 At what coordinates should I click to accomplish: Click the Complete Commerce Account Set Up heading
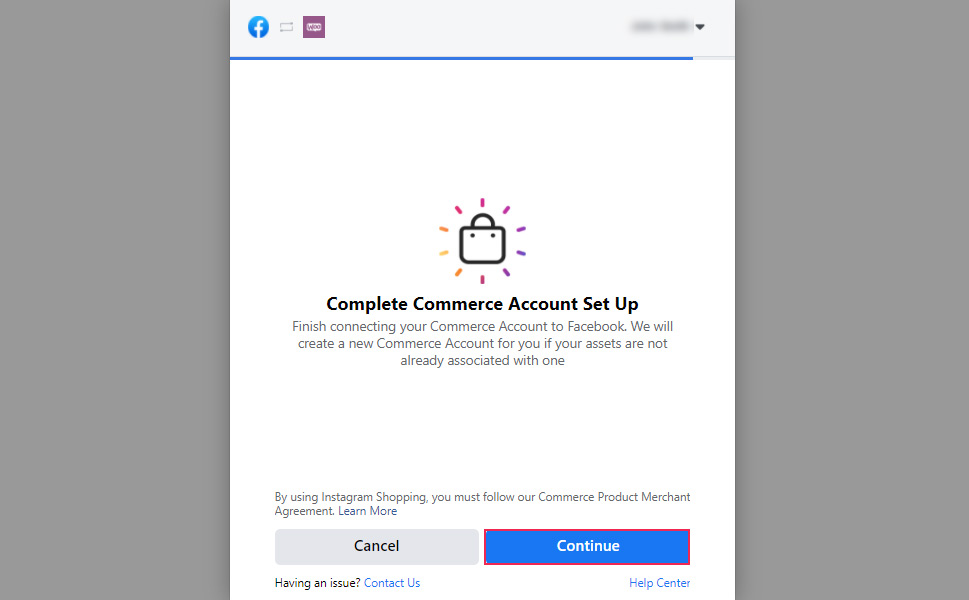tap(482, 304)
